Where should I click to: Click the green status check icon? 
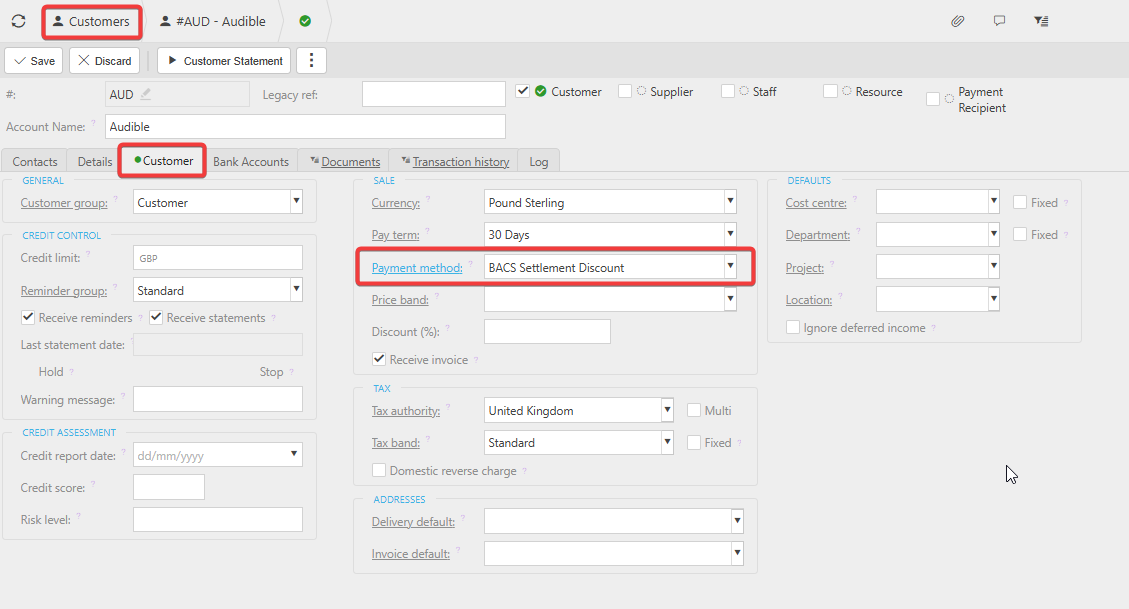[305, 21]
